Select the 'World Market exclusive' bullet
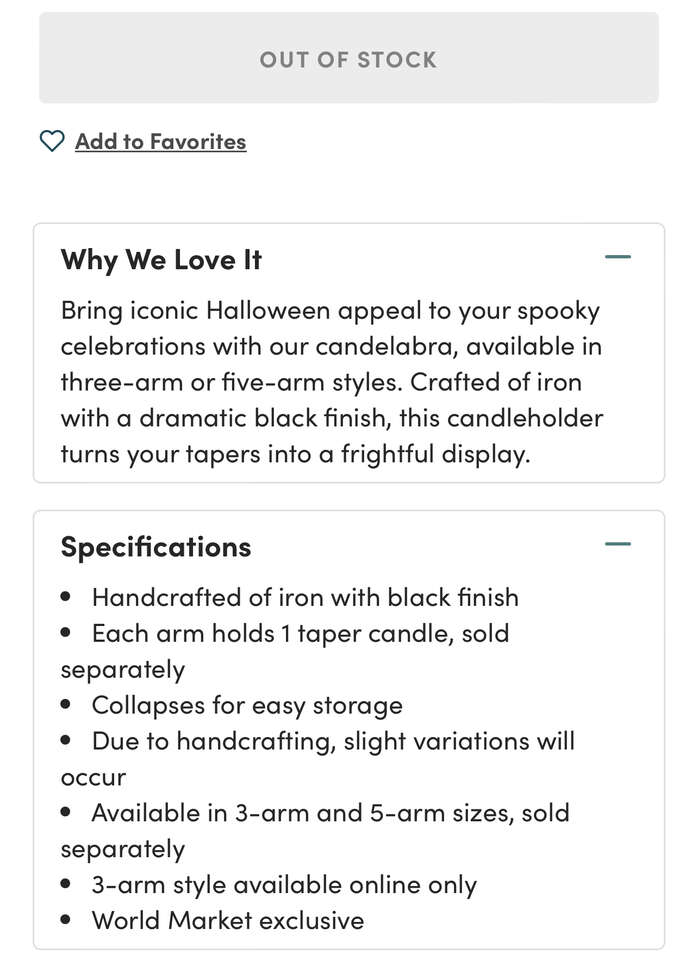 tap(228, 920)
